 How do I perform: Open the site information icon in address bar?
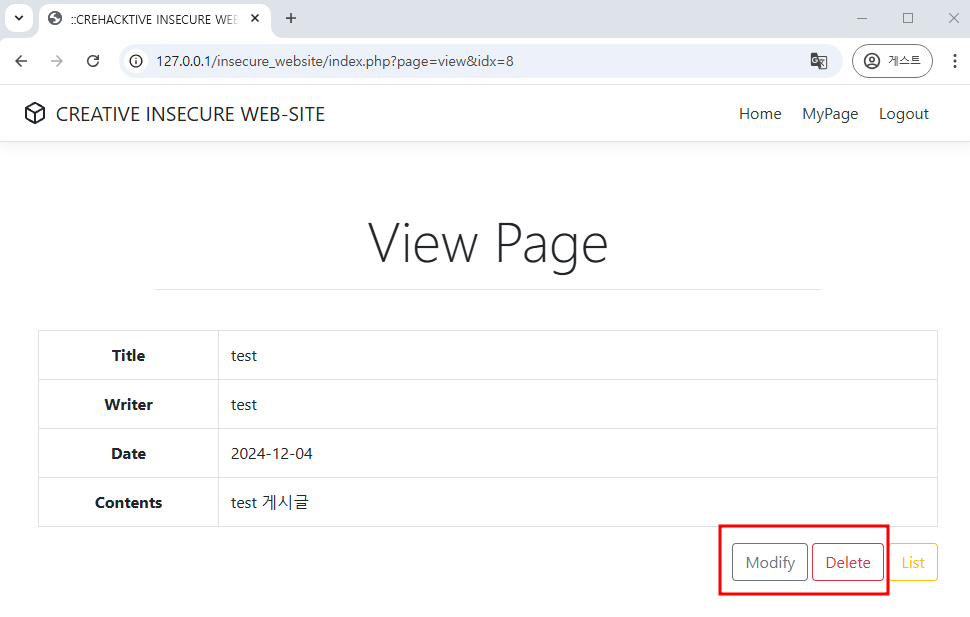pyautogui.click(x=136, y=61)
